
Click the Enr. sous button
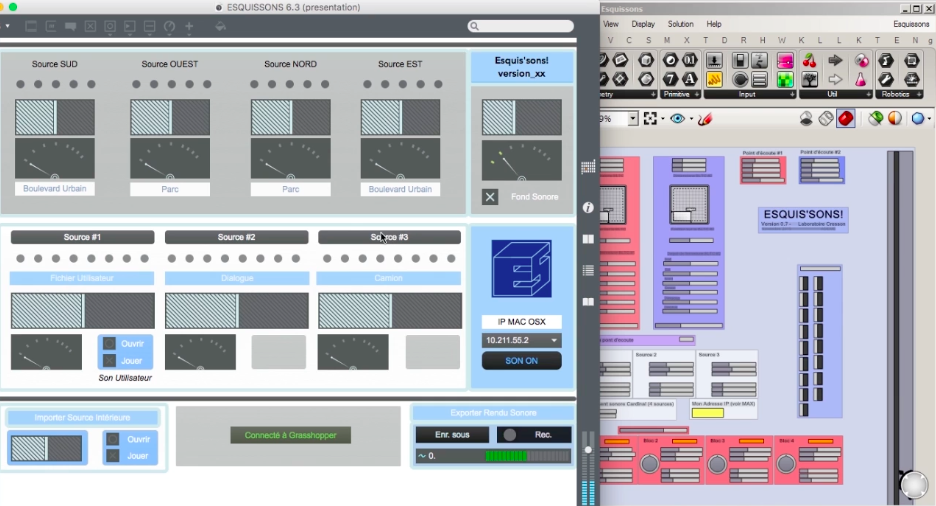[452, 434]
